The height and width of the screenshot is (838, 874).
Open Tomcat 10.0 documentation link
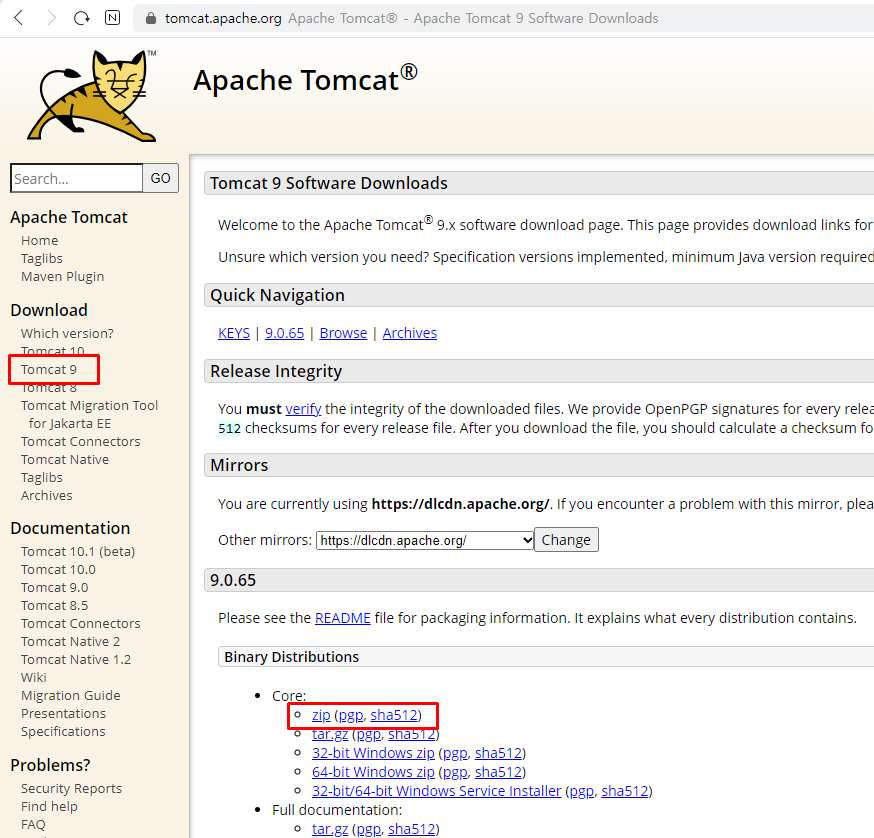pyautogui.click(x=59, y=570)
